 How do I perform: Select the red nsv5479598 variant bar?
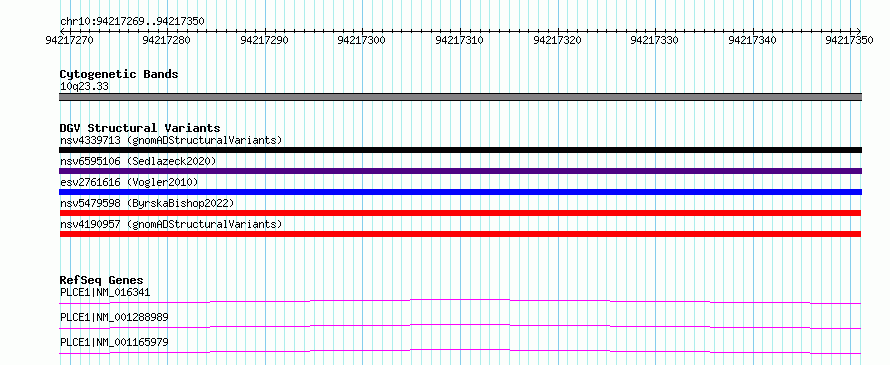(x=460, y=213)
